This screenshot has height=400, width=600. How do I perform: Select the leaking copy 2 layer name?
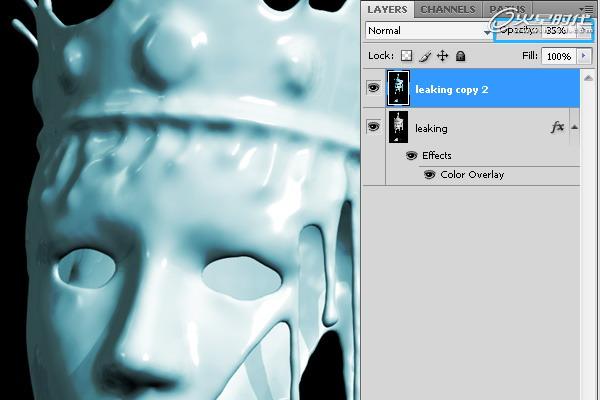(x=452, y=89)
